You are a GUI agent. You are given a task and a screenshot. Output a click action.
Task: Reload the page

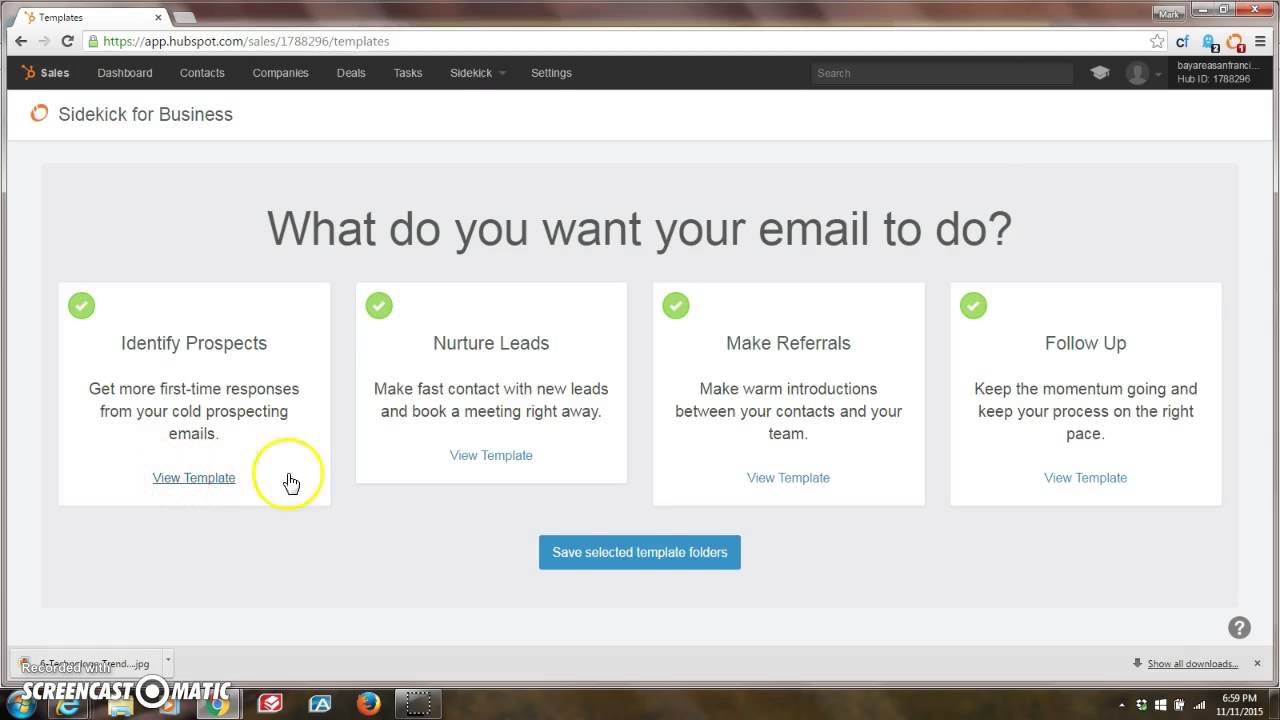(67, 41)
